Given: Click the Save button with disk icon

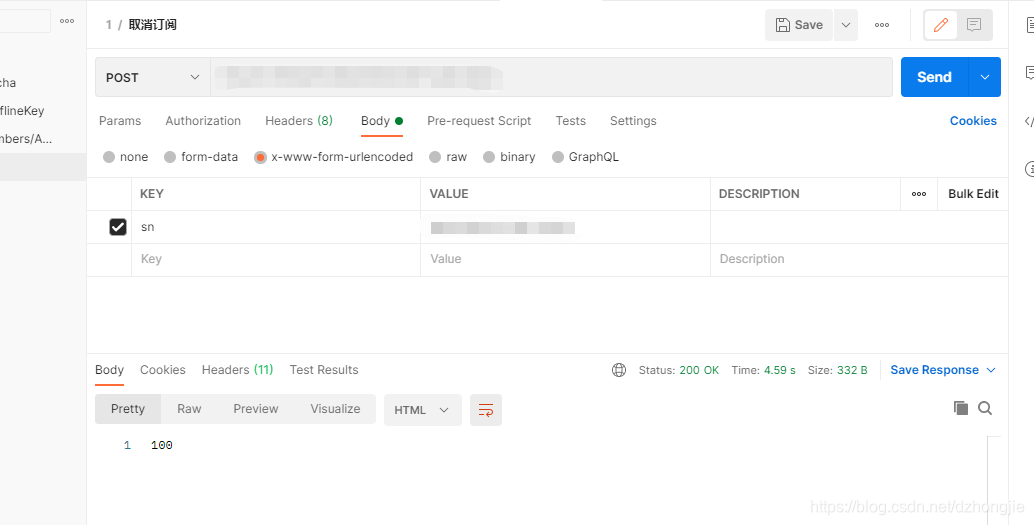Looking at the screenshot, I should click(x=799, y=25).
